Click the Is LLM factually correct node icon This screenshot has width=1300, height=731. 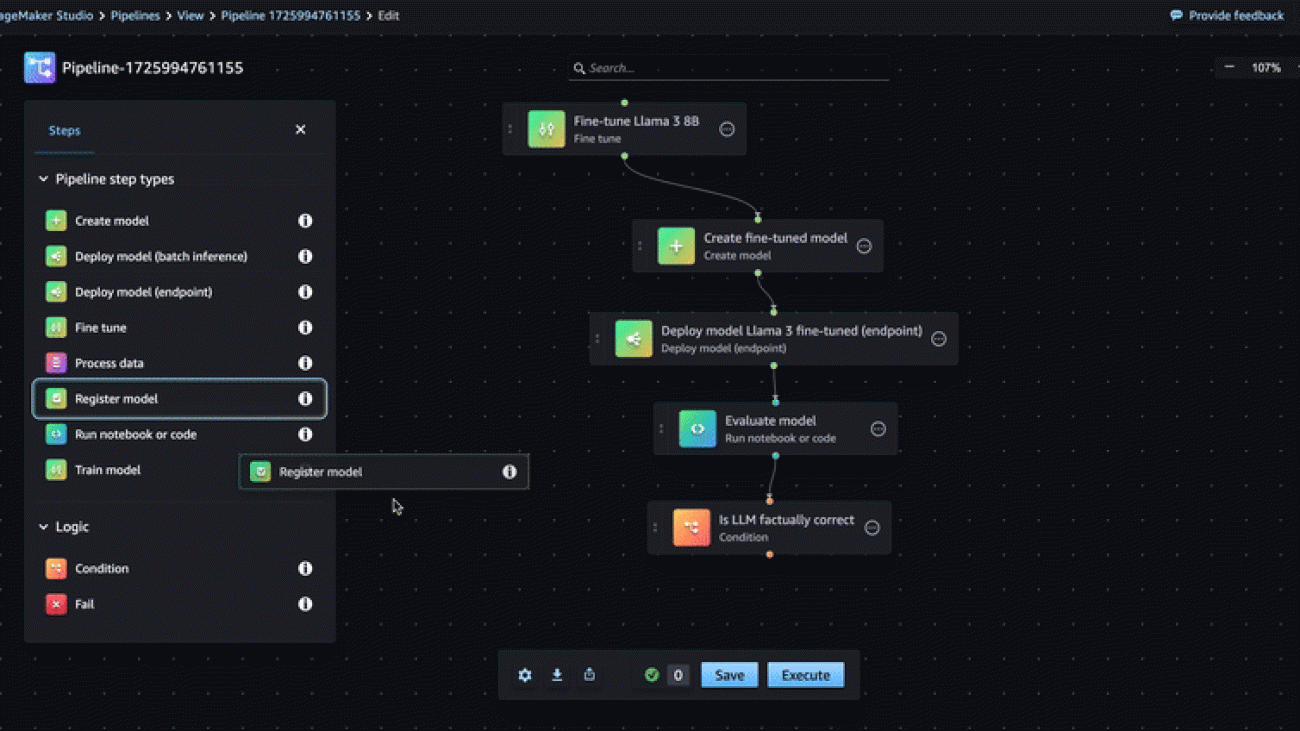coord(691,528)
